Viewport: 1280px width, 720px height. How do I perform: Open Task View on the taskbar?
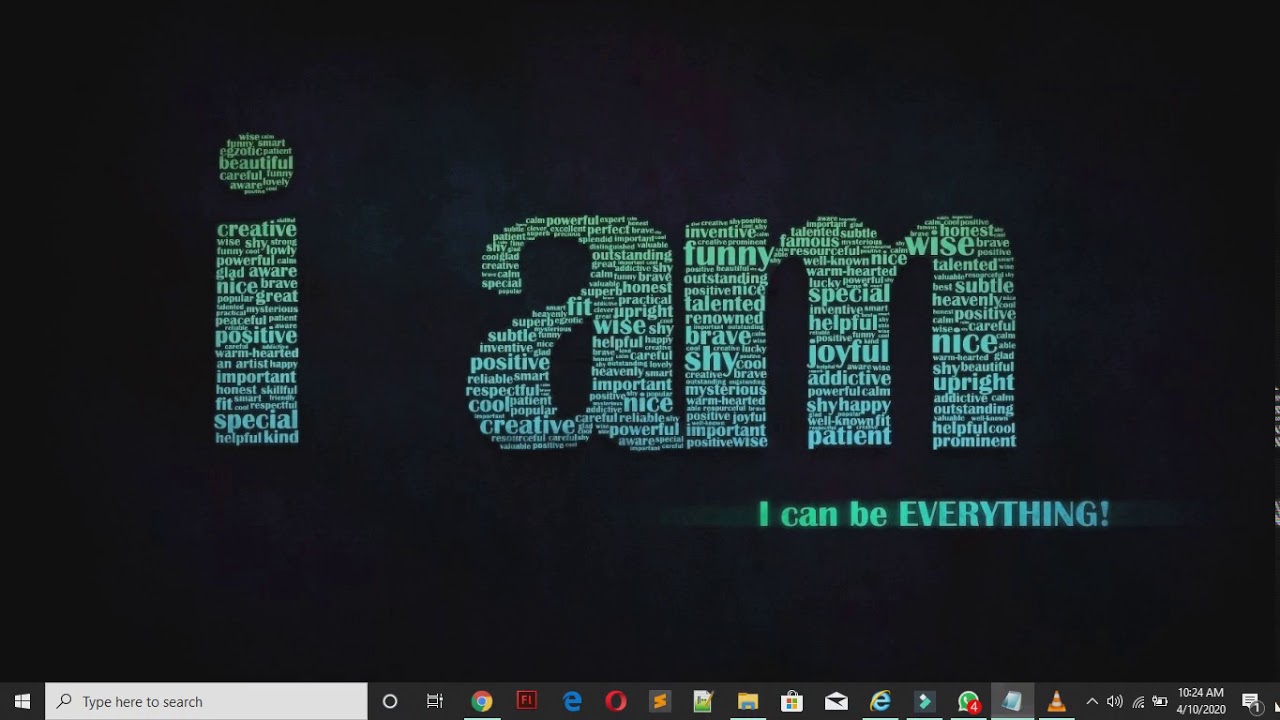435,701
